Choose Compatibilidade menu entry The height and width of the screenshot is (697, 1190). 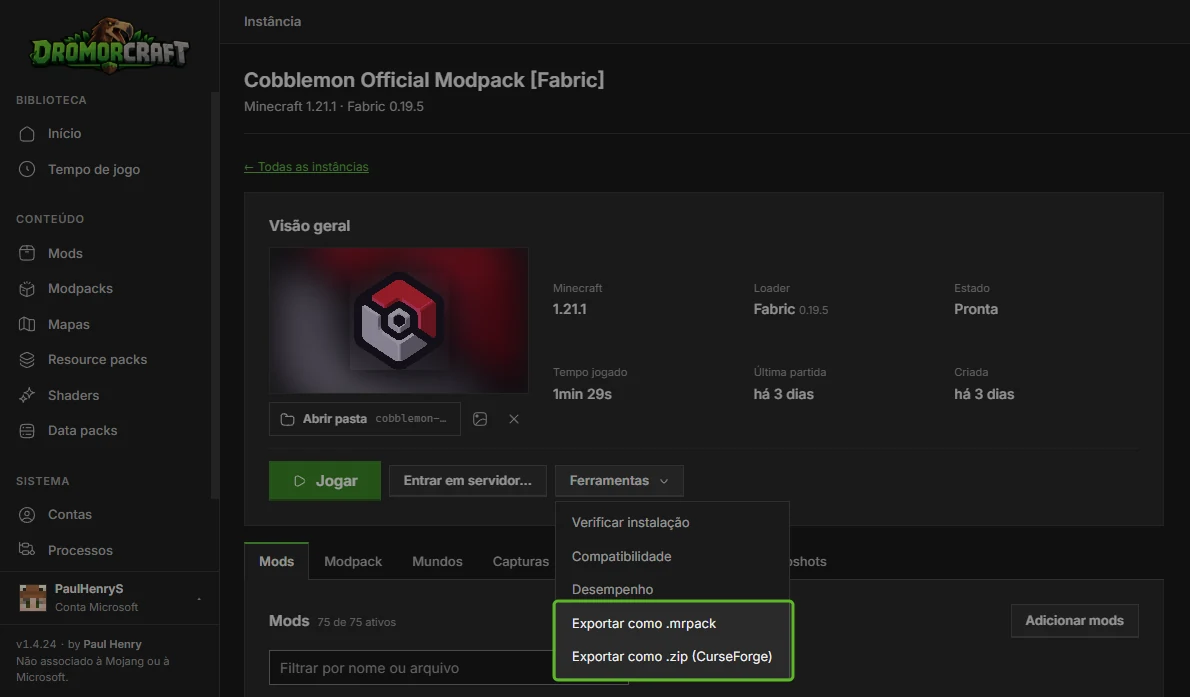621,557
